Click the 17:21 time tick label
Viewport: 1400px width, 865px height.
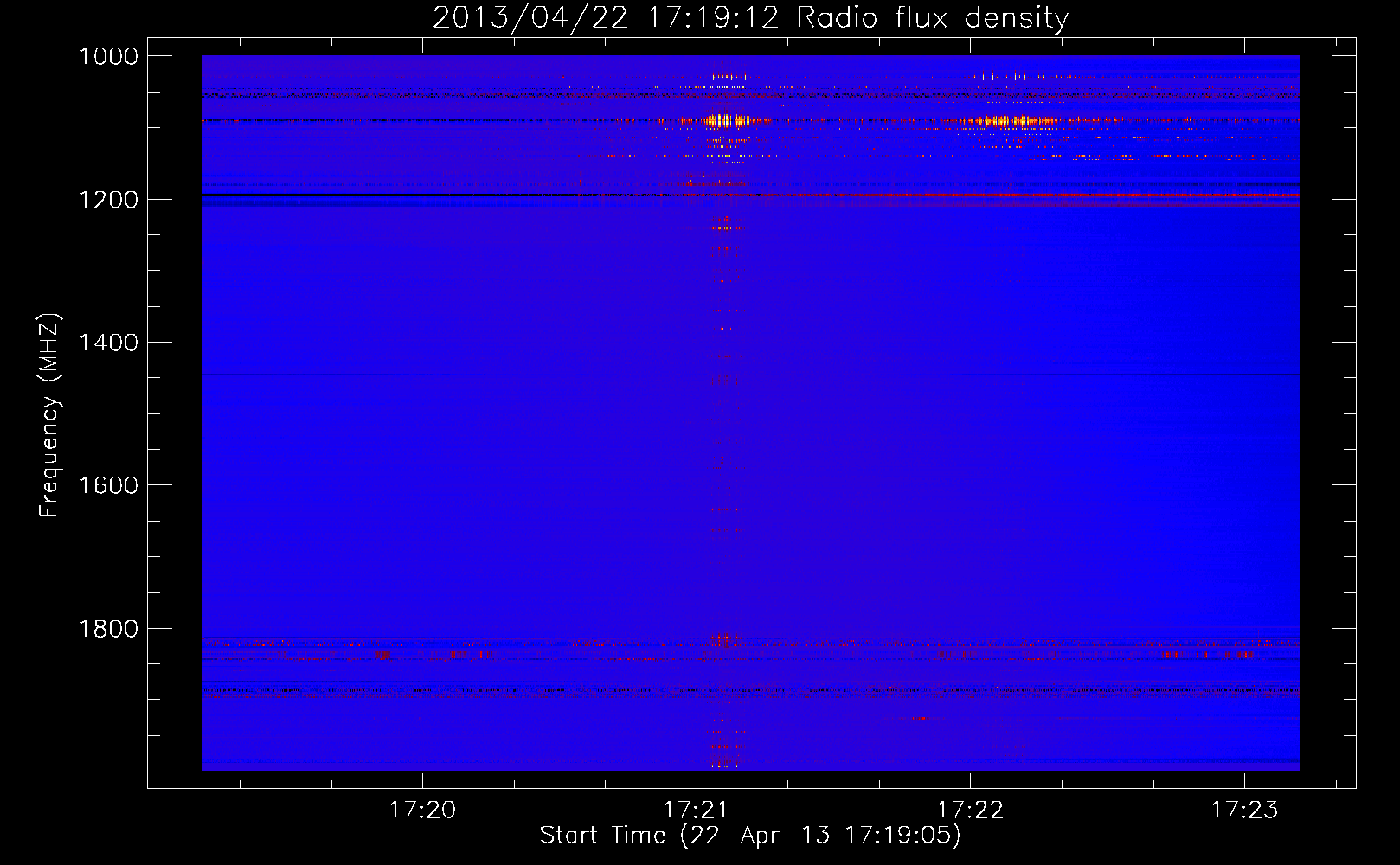pyautogui.click(x=697, y=810)
